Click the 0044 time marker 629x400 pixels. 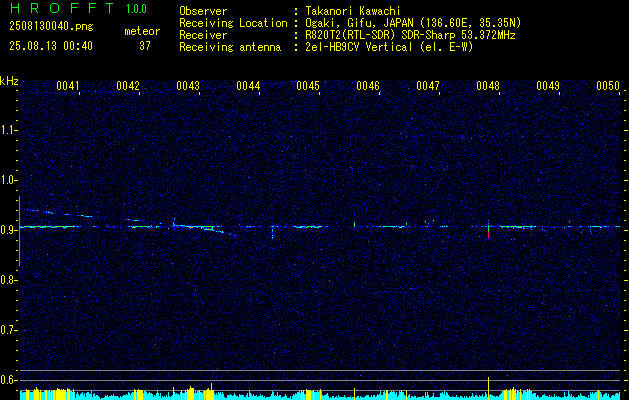(x=248, y=85)
